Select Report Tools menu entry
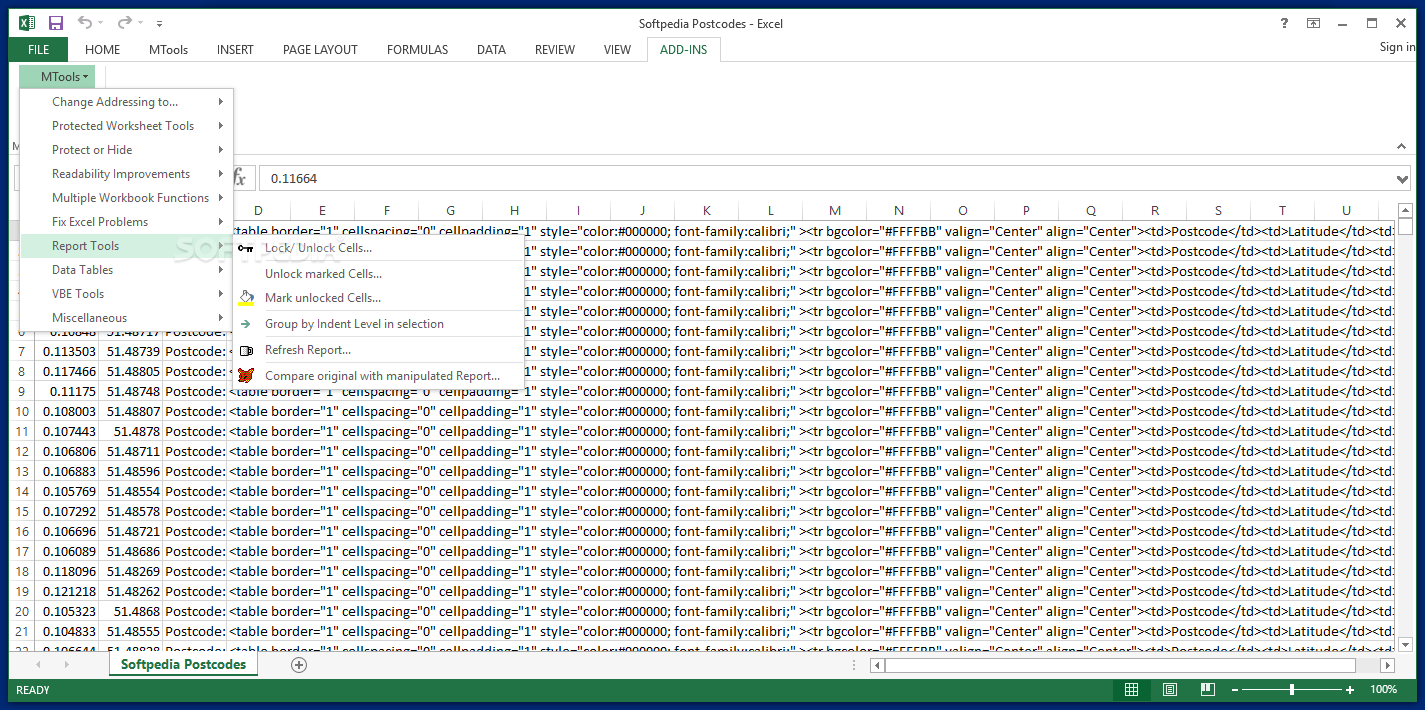The height and width of the screenshot is (710, 1425). (x=126, y=245)
